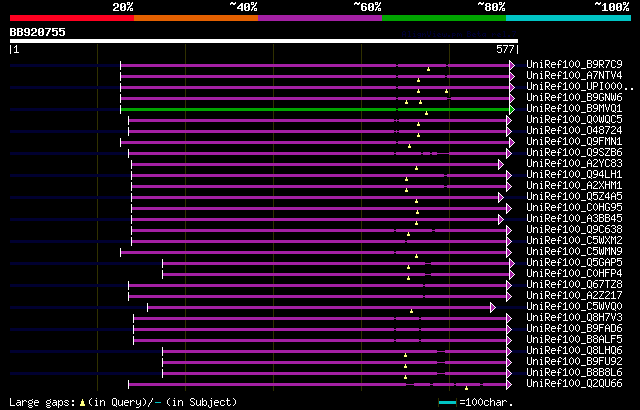Viewport: 640px width, 410px height.
Task: Open the UniRef100_Q8H7V3 label
Action: coord(574,318)
